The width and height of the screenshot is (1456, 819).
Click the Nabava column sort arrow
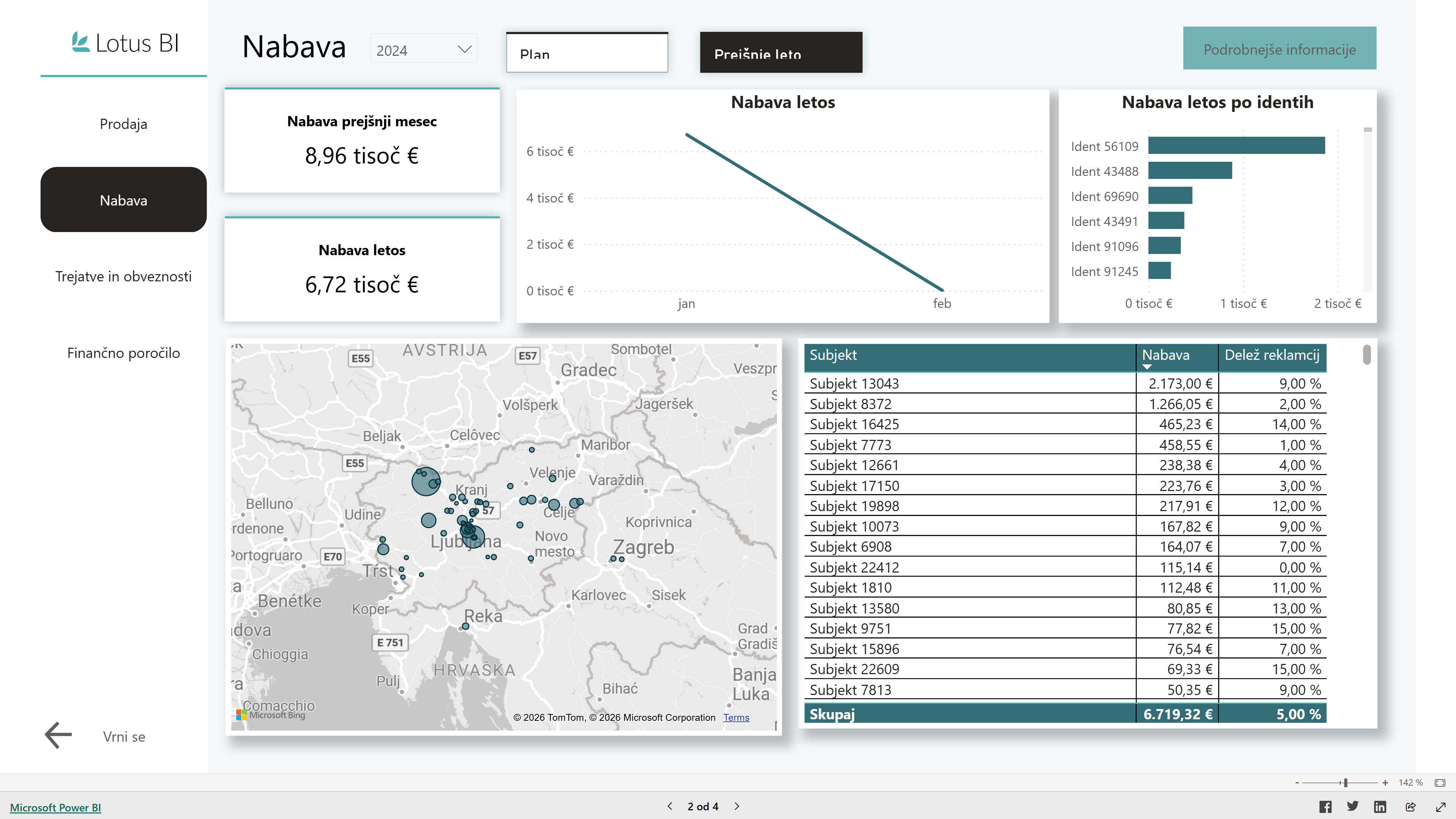(1147, 367)
